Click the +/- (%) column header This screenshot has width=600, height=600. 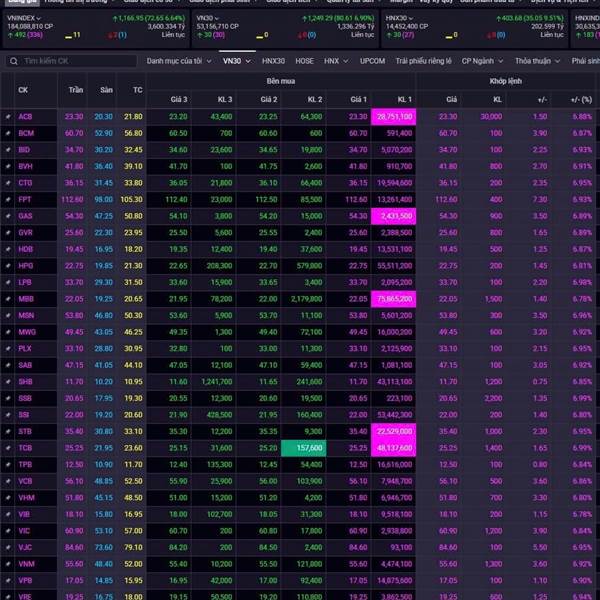(581, 100)
